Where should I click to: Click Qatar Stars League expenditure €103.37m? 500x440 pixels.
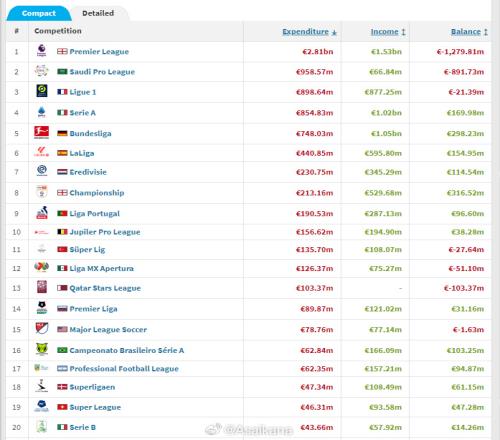314,288
